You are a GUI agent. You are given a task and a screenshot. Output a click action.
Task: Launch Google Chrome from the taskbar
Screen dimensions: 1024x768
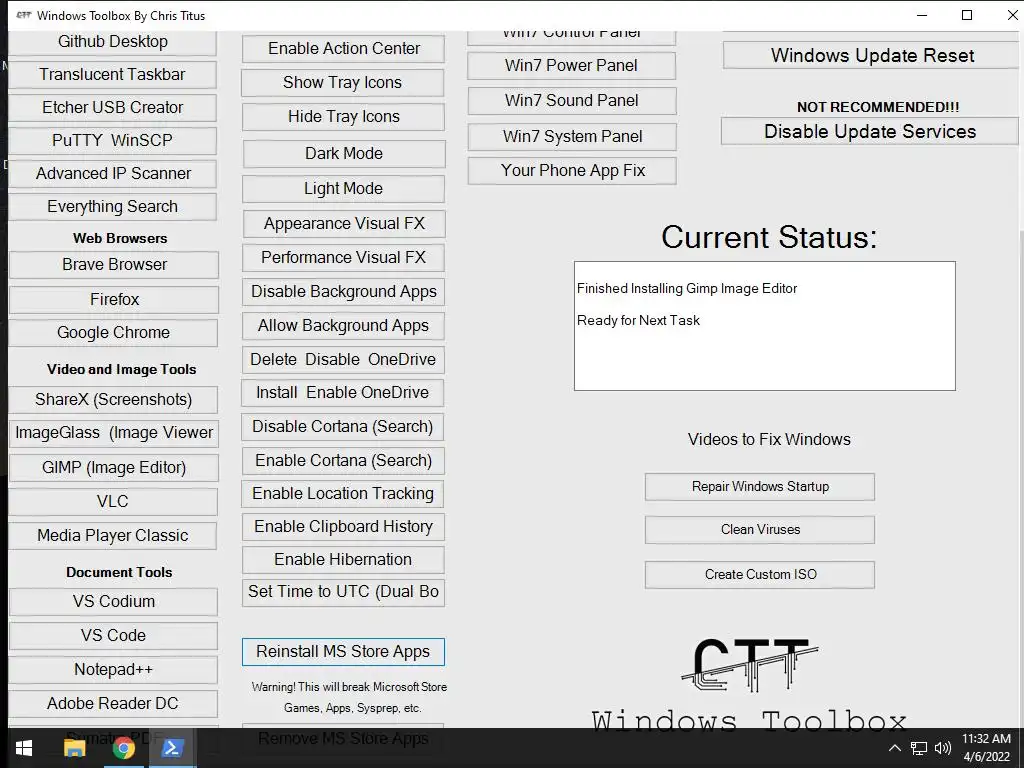123,748
